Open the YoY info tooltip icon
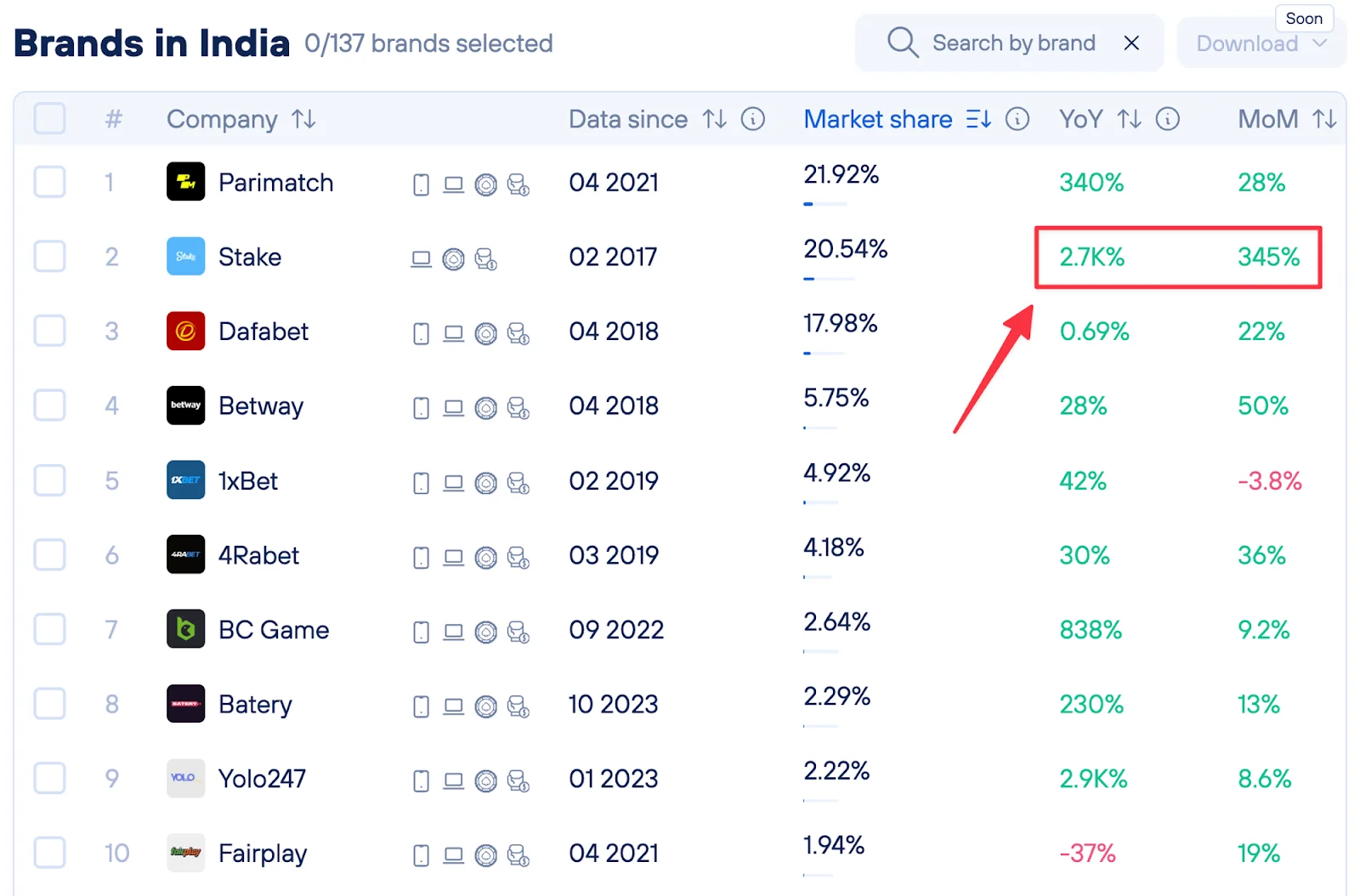Image resolution: width=1360 pixels, height=896 pixels. point(1168,119)
